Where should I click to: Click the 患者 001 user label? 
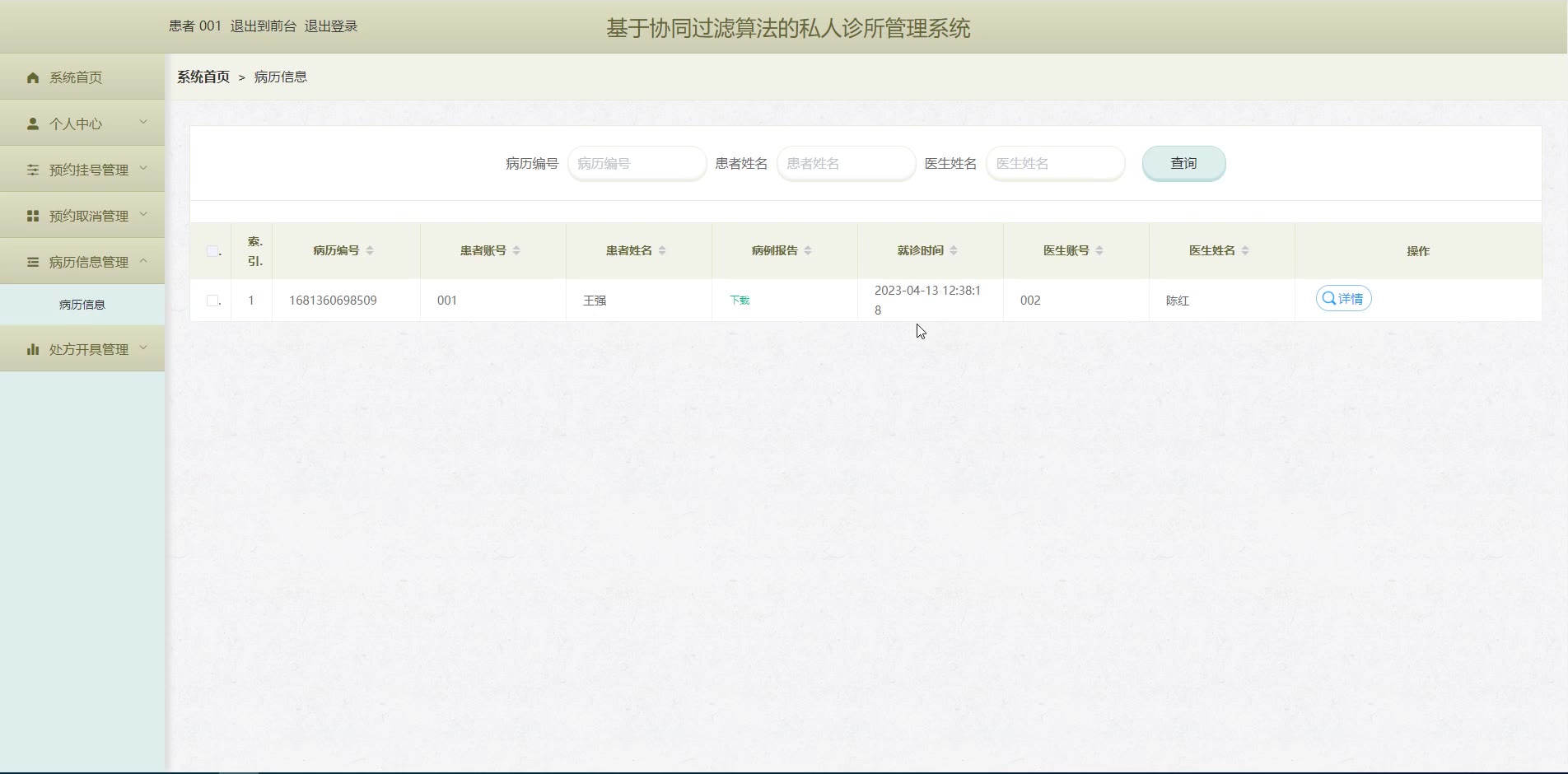point(195,26)
